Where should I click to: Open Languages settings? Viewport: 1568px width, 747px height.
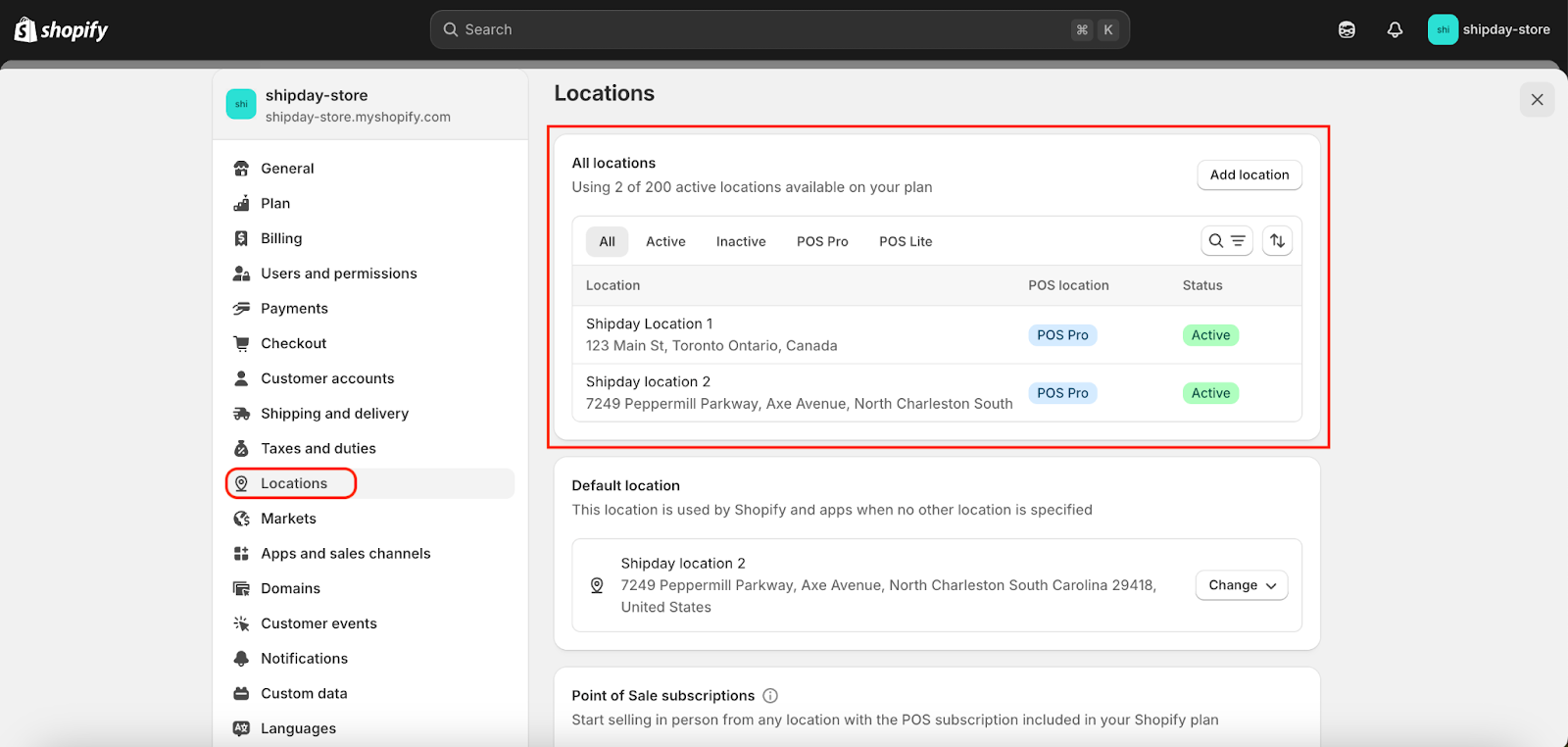[370, 728]
